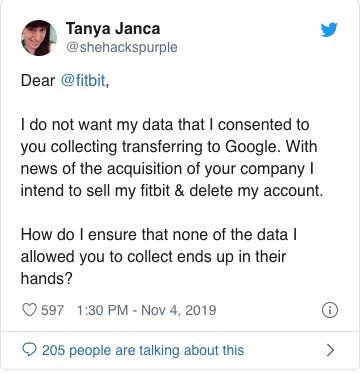Viewport: 360px width, 373px height.
Task: Expand conversation with the right chevron arrow
Action: click(330, 350)
